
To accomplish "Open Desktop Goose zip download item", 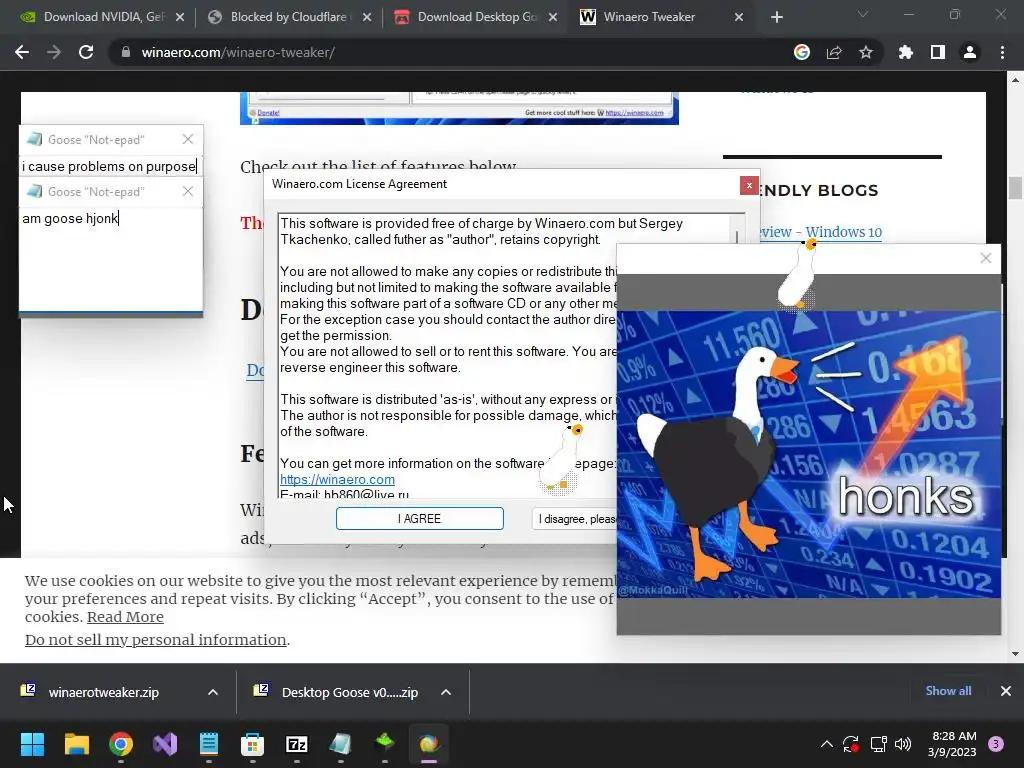I will pyautogui.click(x=349, y=692).
